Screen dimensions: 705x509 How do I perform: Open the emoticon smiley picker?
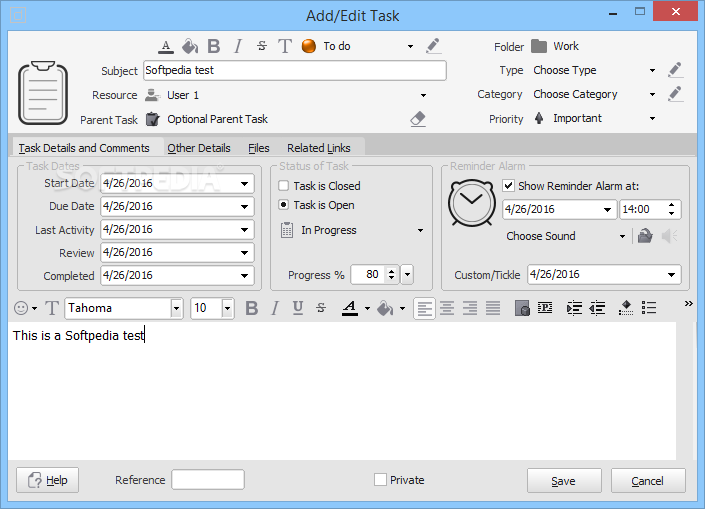point(21,308)
